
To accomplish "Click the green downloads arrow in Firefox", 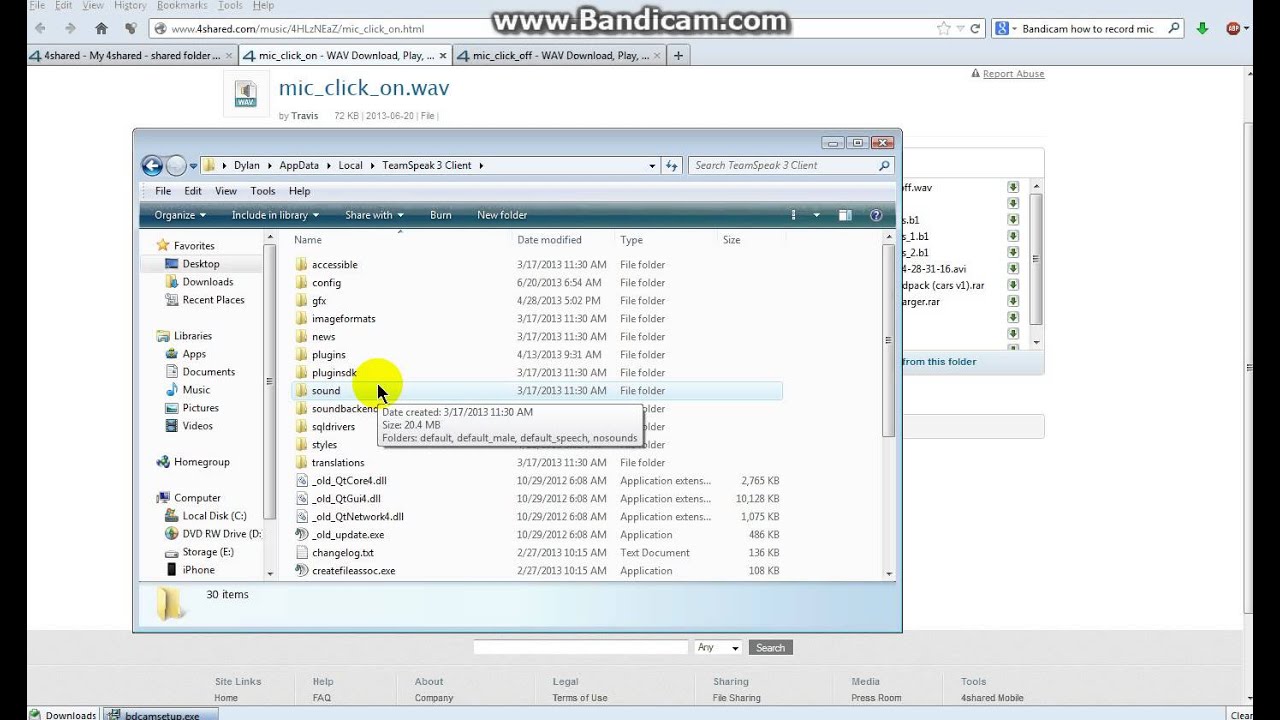I will coord(1202,29).
